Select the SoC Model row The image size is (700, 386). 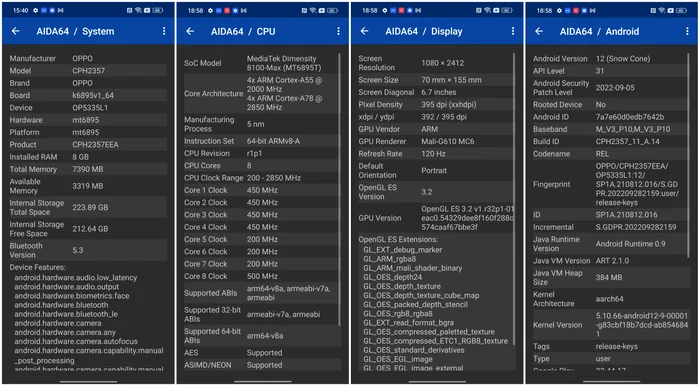(x=261, y=63)
